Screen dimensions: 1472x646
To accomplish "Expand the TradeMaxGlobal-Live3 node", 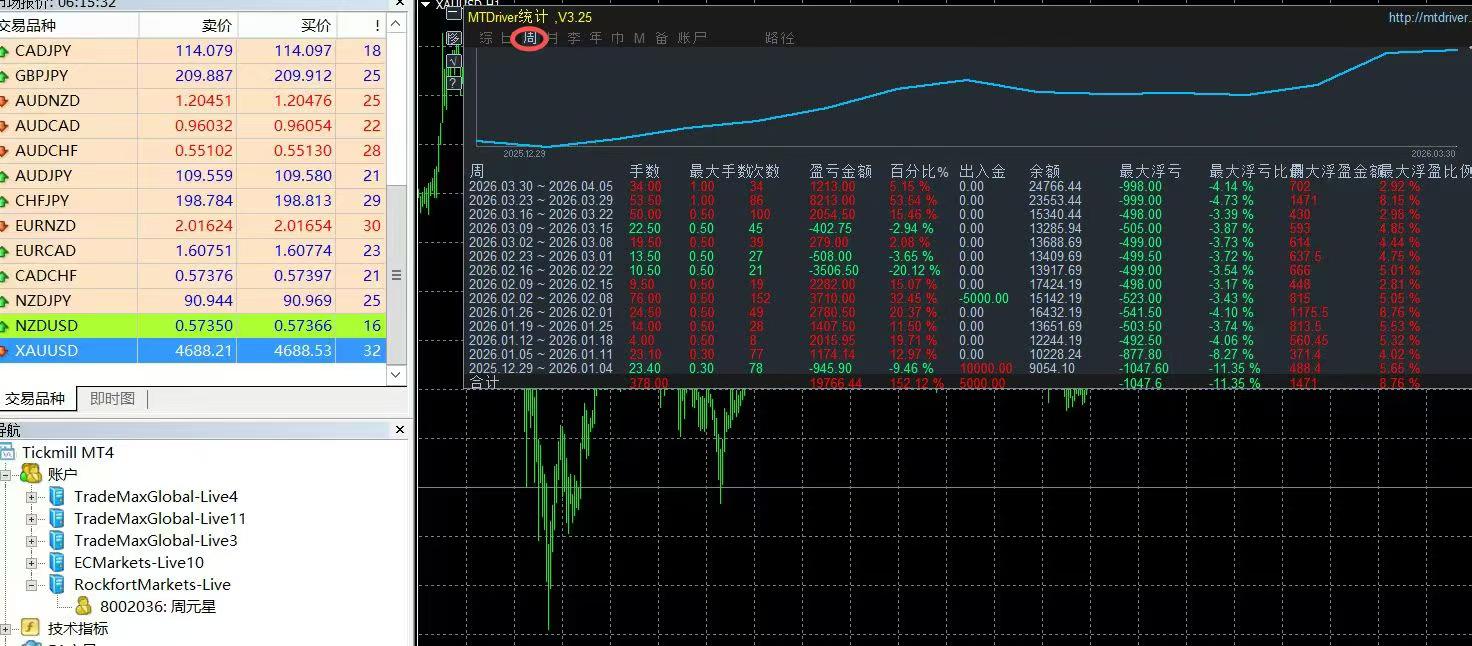I will coord(31,541).
